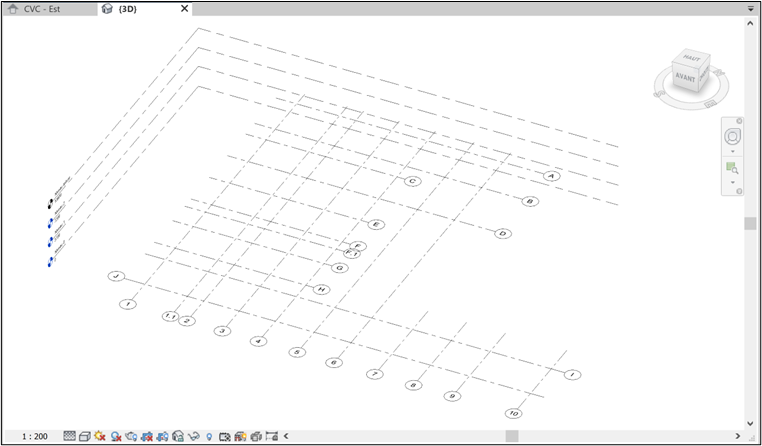Viewport: 762px width, 446px height.
Task: Click the Full Navigation Wheel icon
Action: pyautogui.click(x=732, y=136)
